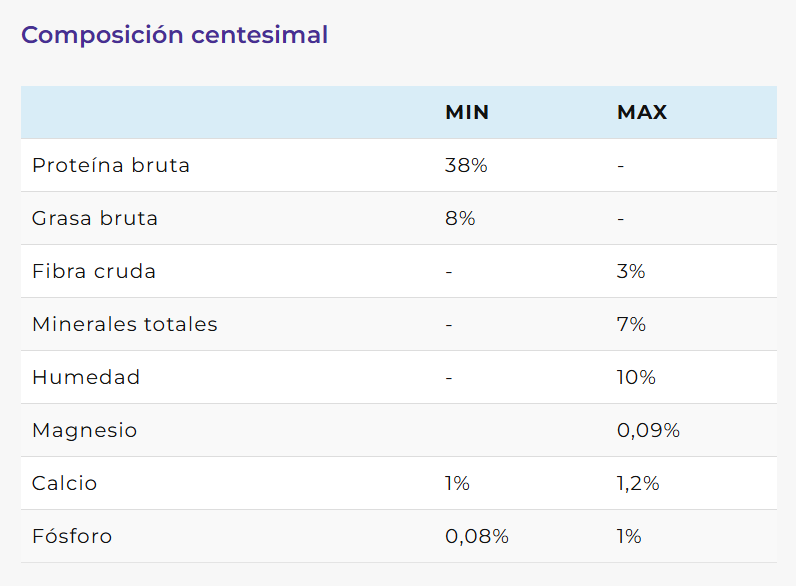Click the 1,2% Calcio maximum value
The image size is (796, 586).
tap(638, 484)
